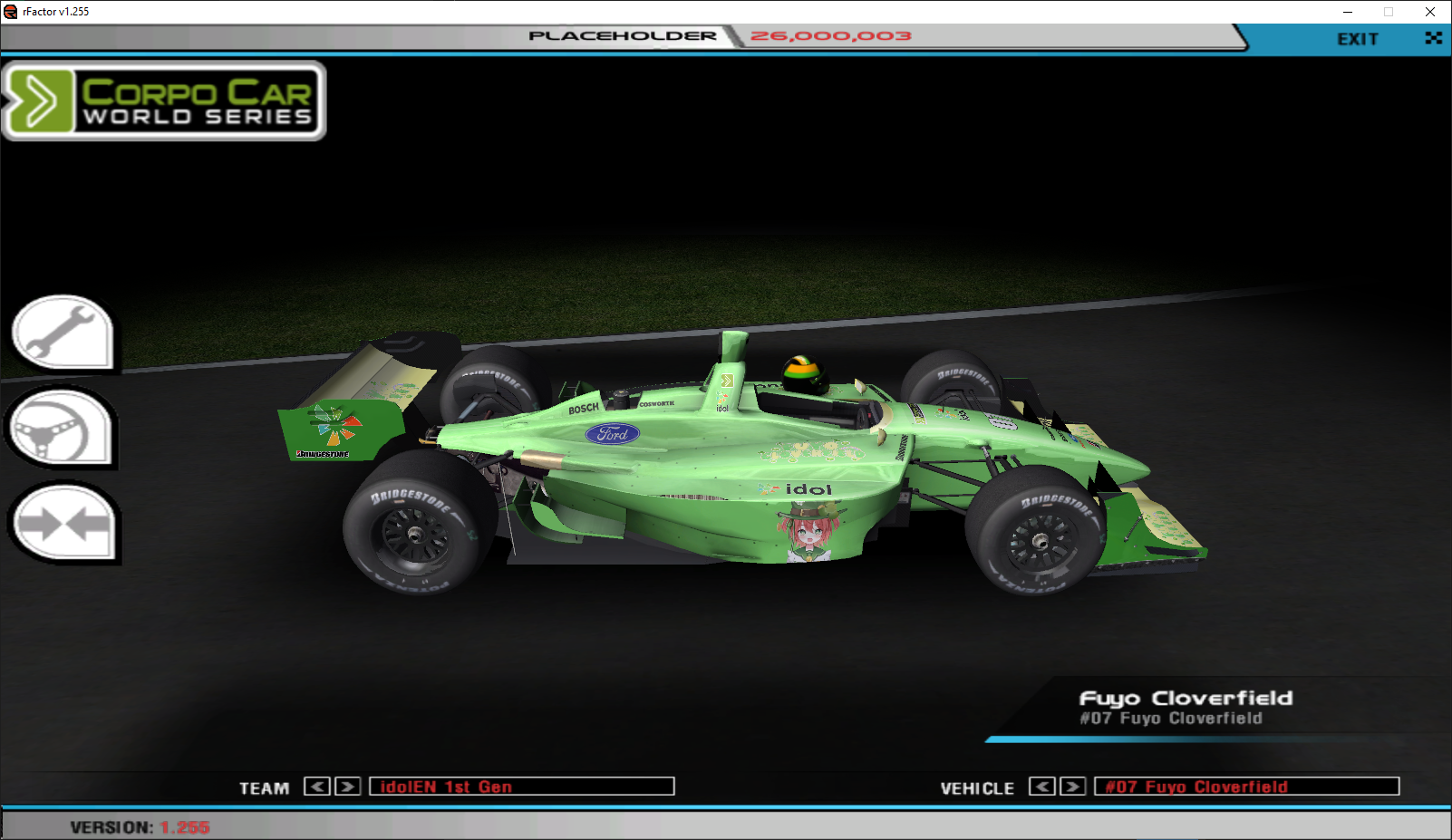Open the wrench car setup icon
Viewport: 1452px width, 840px height.
[x=63, y=333]
